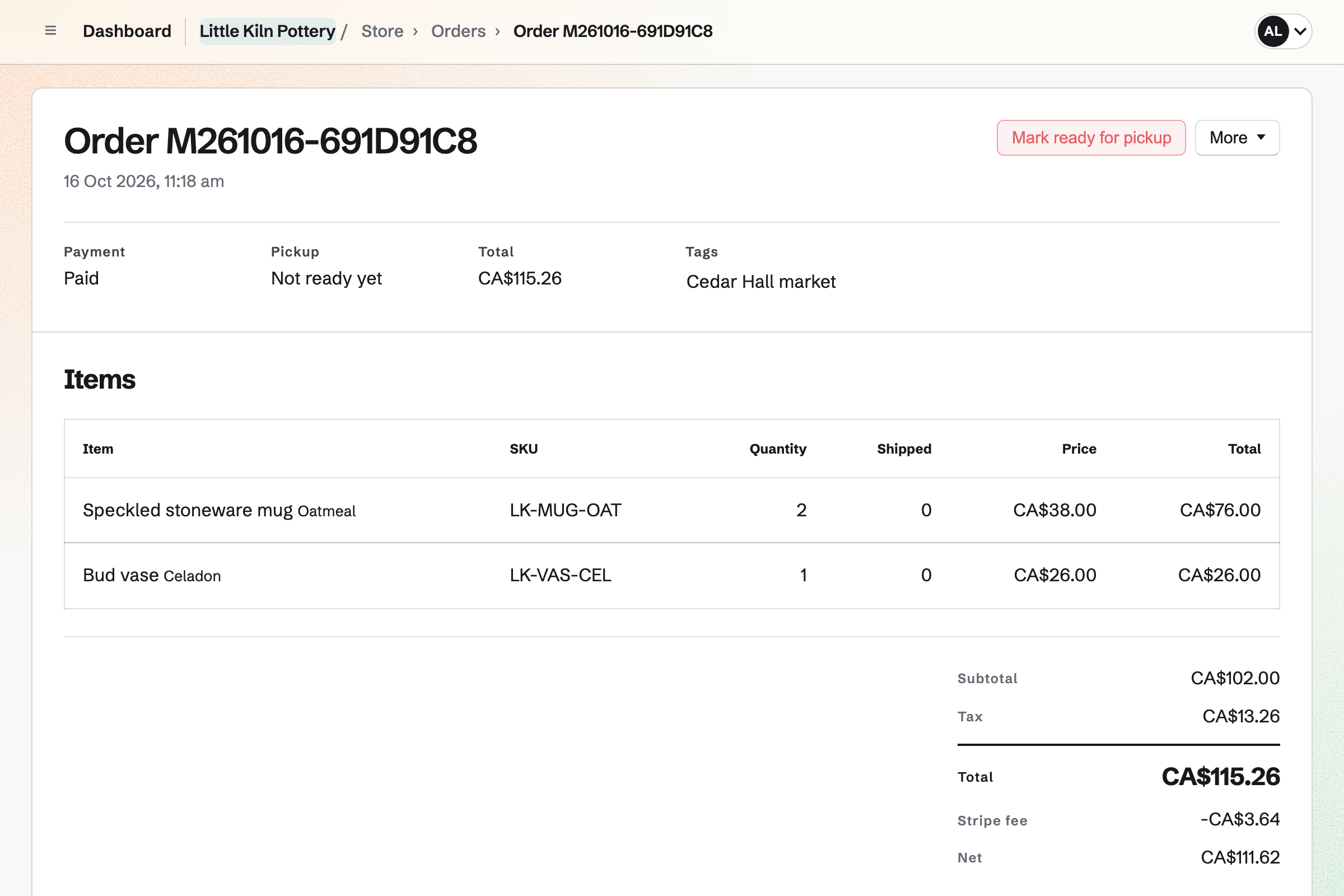Click the Shipped column header
1344x896 pixels.
click(x=904, y=449)
